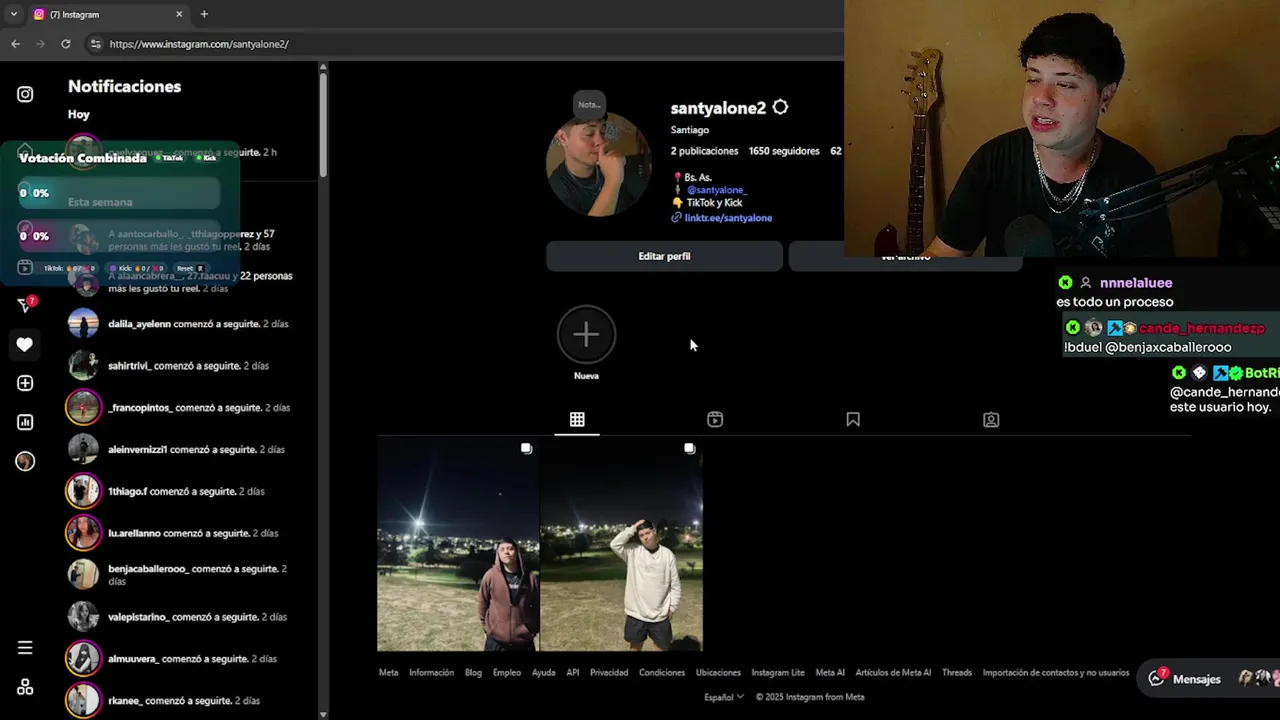Open the Instagram Lite footer link

tap(778, 673)
